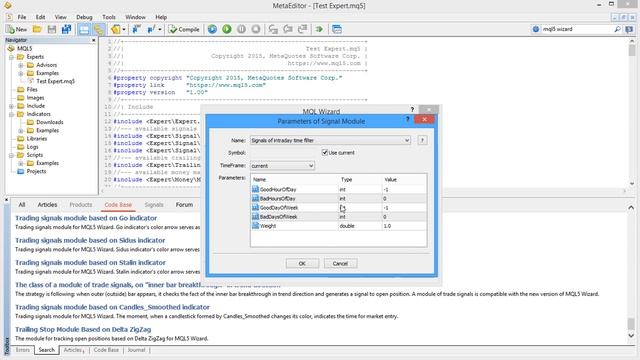Click the icon right of search magnifier
Viewport: 640px width, 360px height.
[629, 29]
